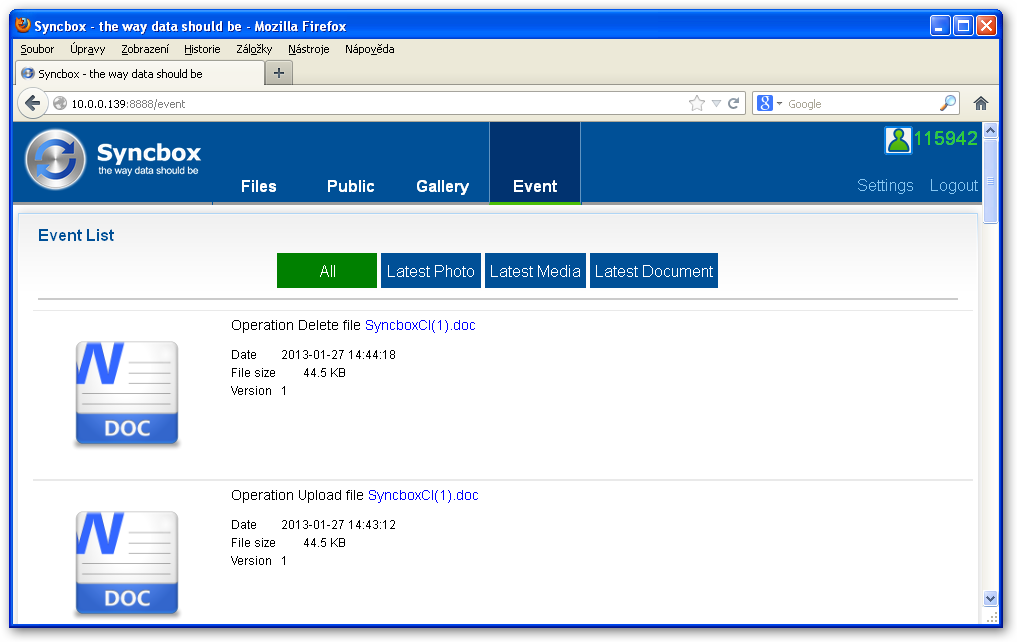Switch to the Public tab

[x=350, y=186]
